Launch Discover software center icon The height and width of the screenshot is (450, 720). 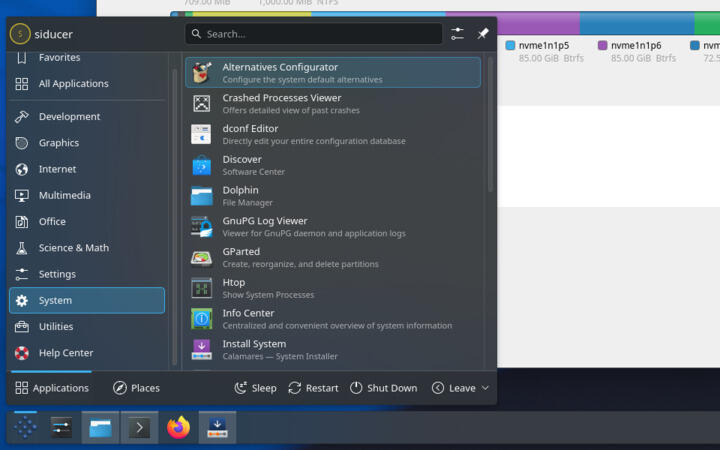[x=202, y=165]
